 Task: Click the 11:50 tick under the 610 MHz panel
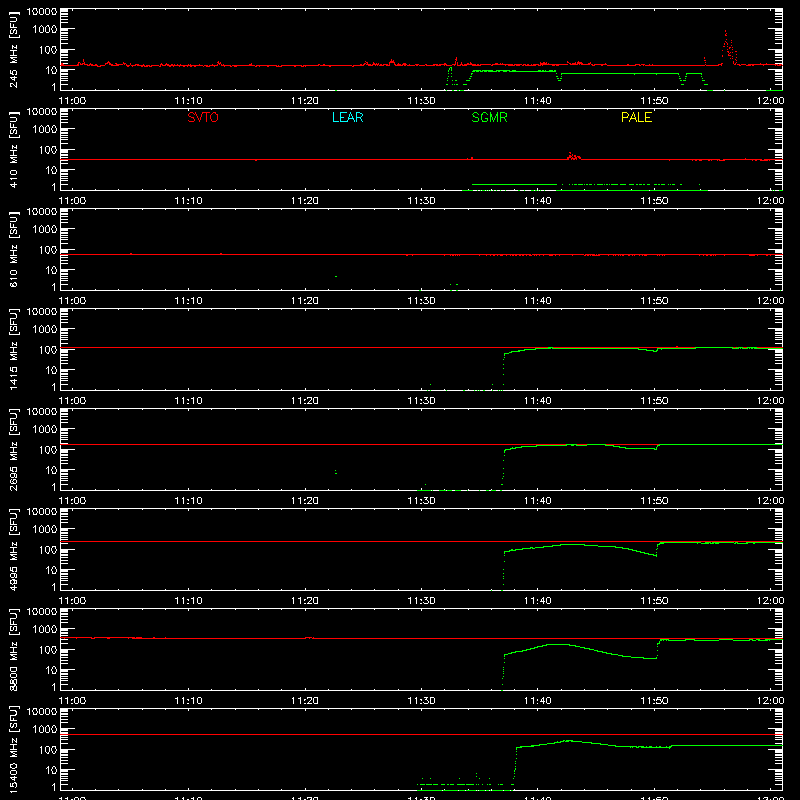654,301
